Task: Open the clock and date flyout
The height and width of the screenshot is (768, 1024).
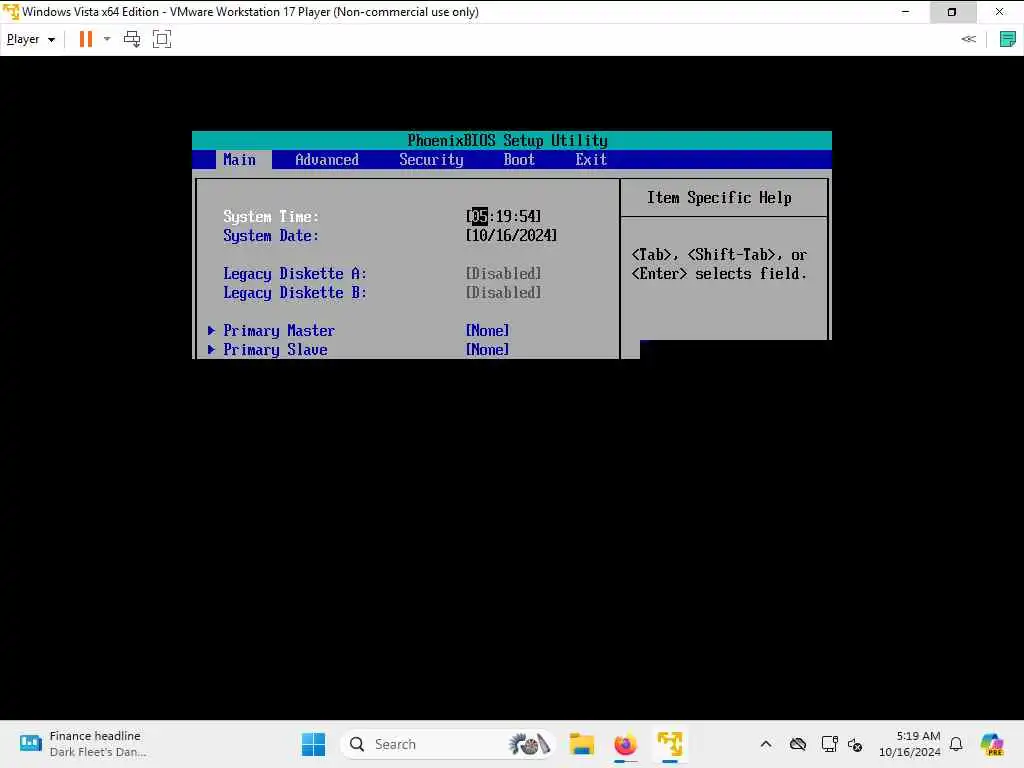Action: click(x=909, y=744)
